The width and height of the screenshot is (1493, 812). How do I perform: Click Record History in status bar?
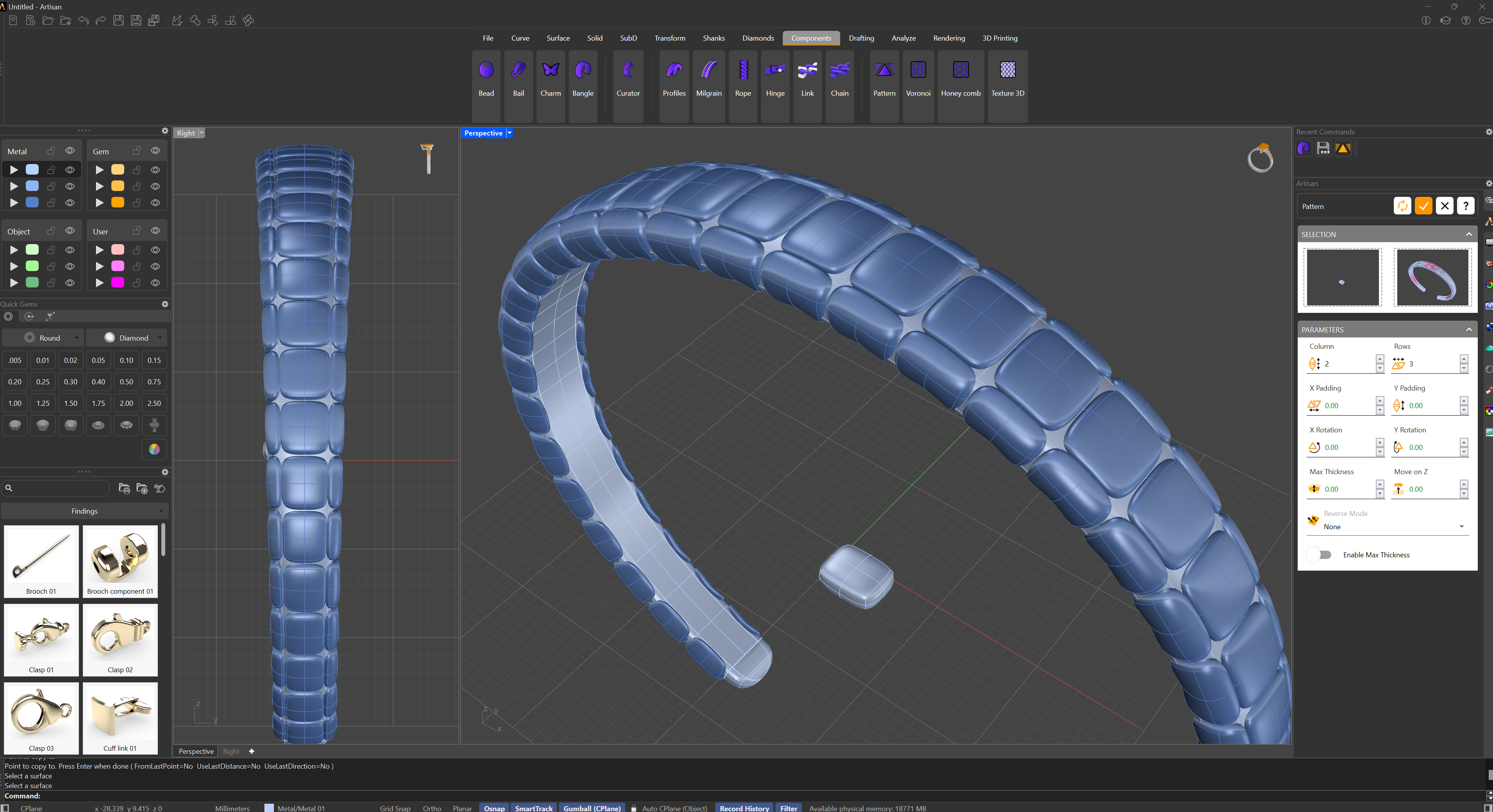(x=744, y=808)
